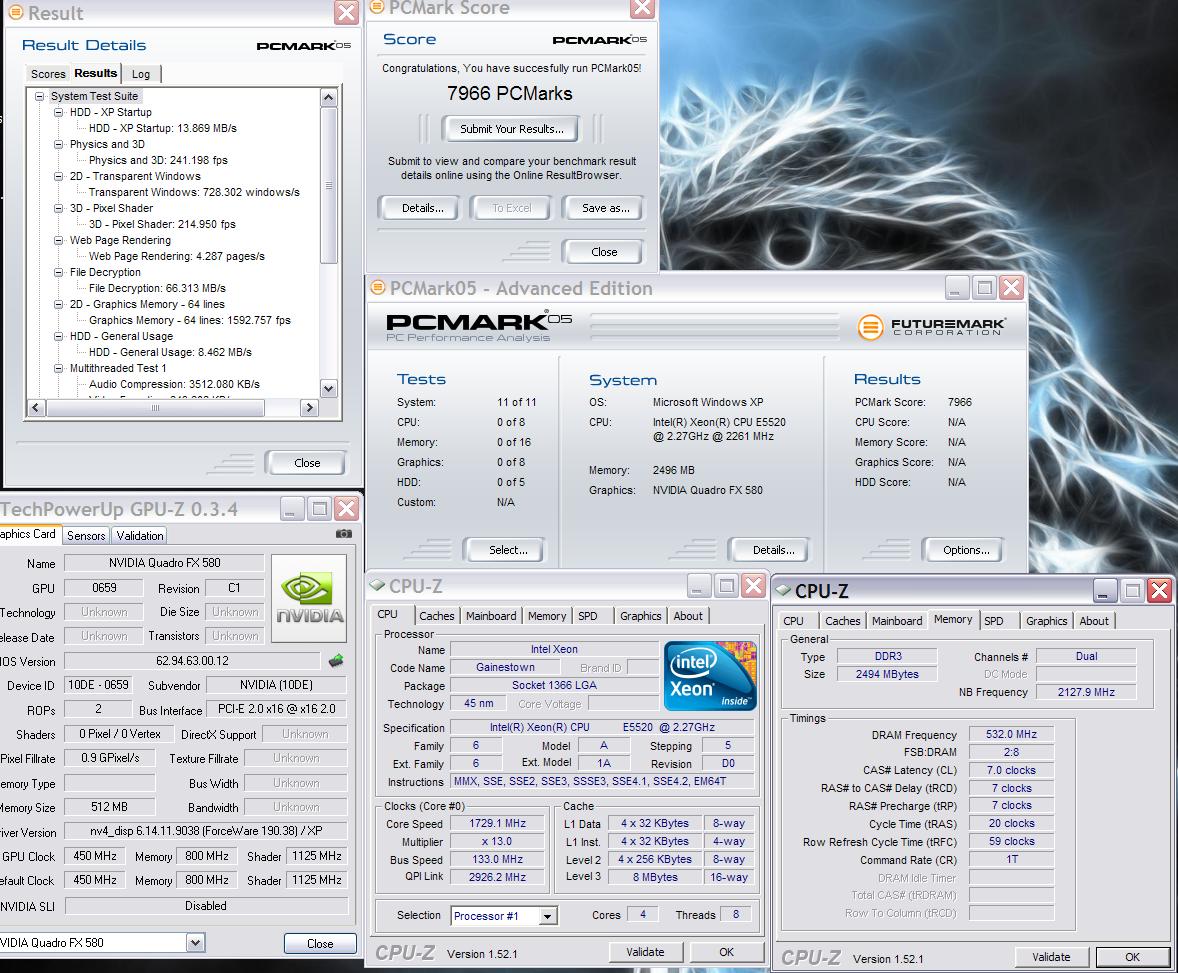1178x973 pixels.
Task: Click NVIDIA SLI Disabled field in GPU-Z
Action: [x=206, y=906]
